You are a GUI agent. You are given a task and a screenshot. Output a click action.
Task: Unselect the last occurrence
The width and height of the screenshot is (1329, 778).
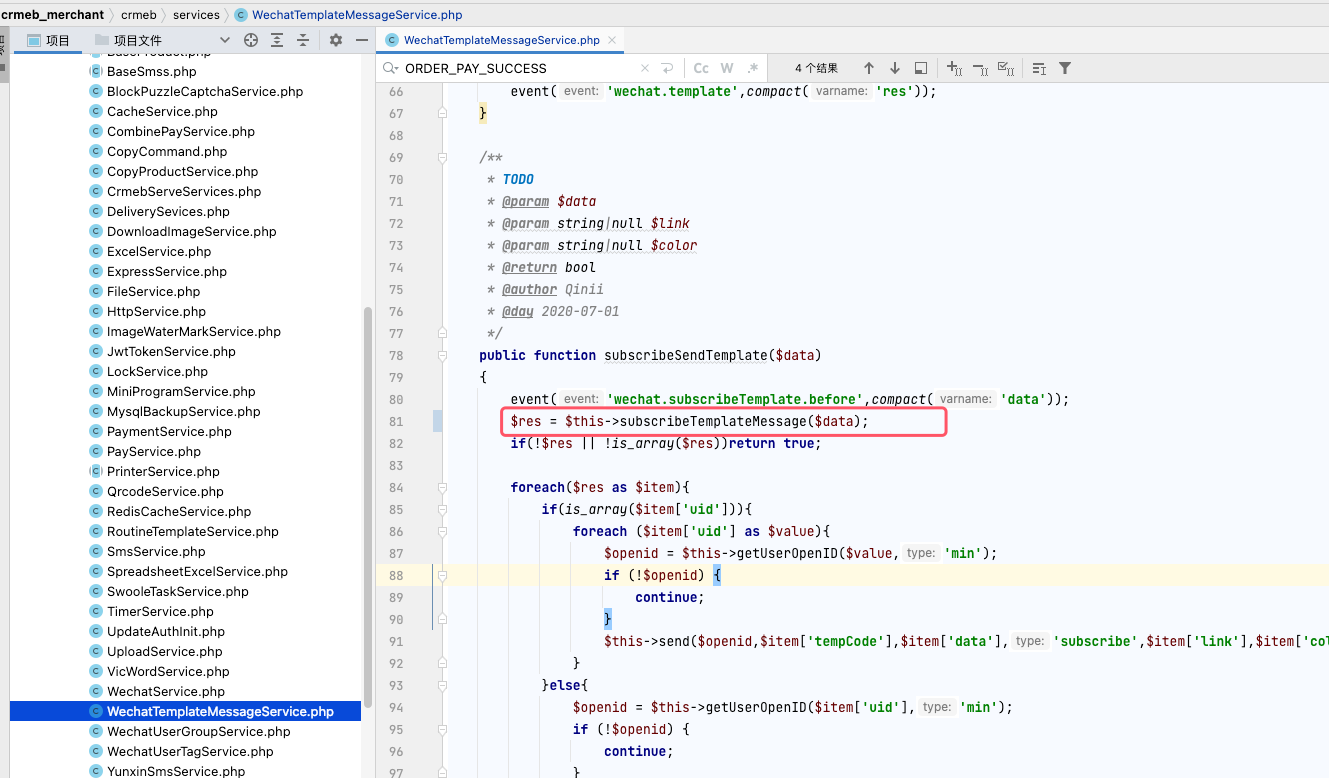pos(980,68)
